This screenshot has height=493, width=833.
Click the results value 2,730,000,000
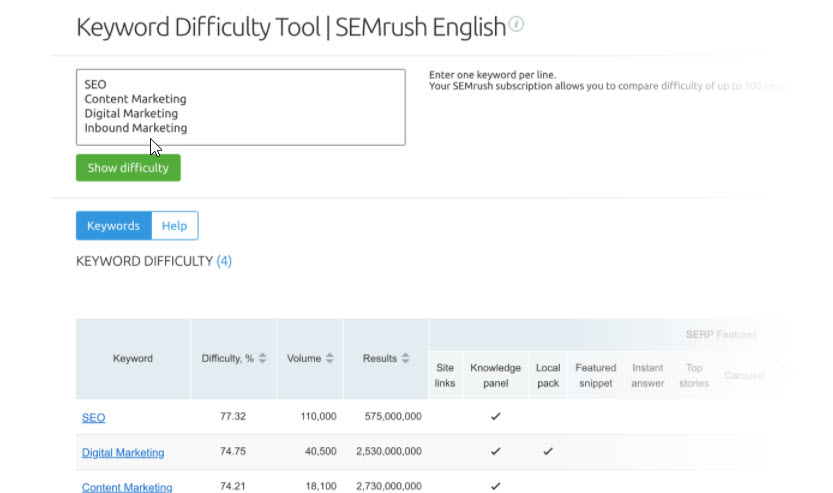pos(389,486)
